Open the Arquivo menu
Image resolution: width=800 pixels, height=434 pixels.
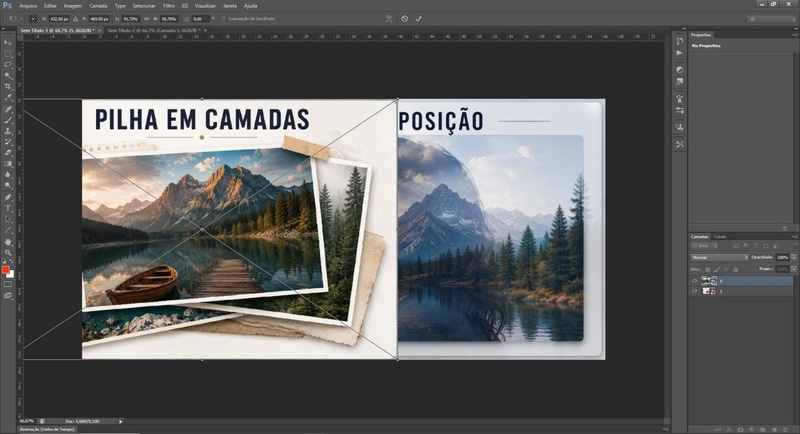point(28,6)
